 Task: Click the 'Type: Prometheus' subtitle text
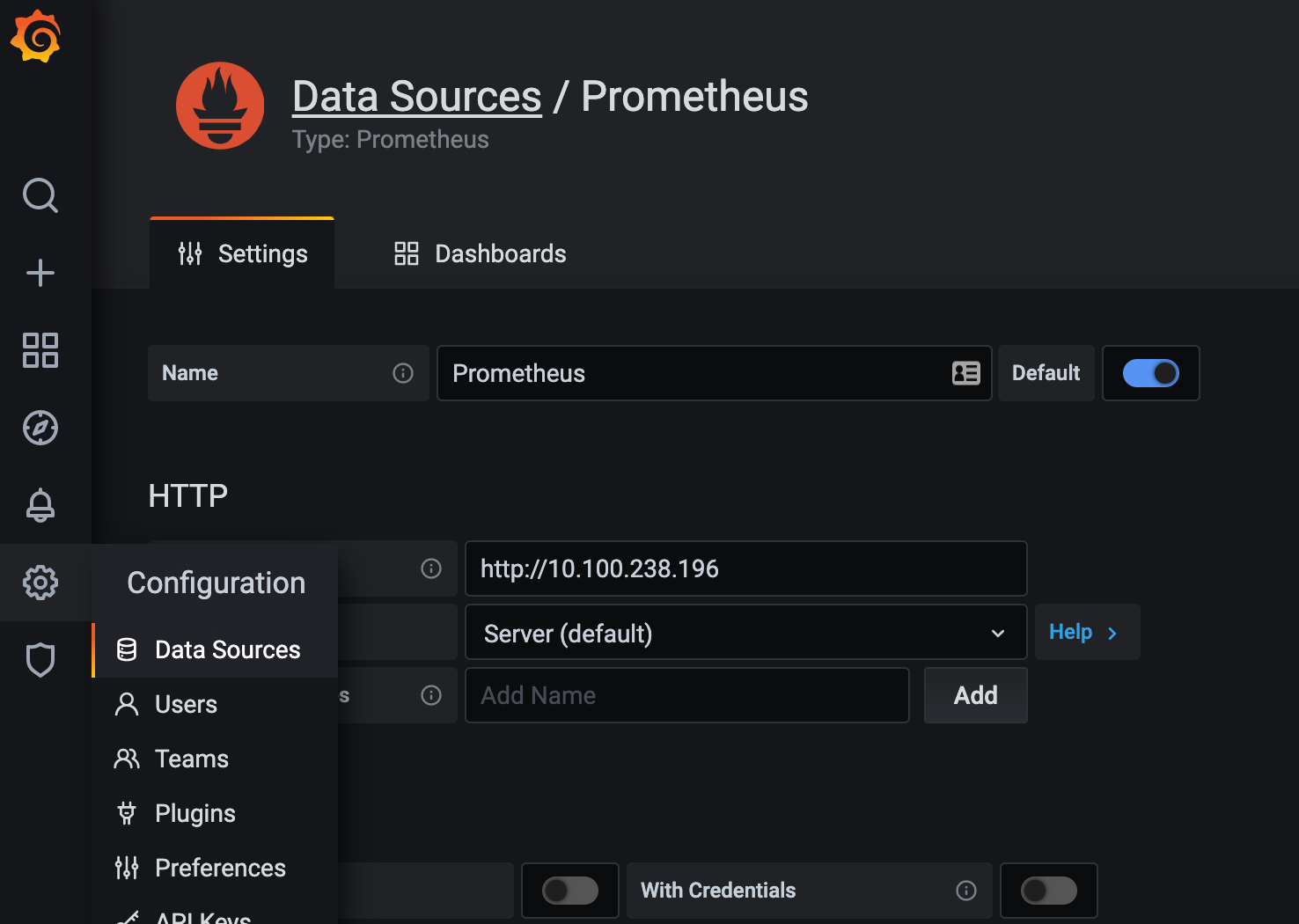[390, 139]
